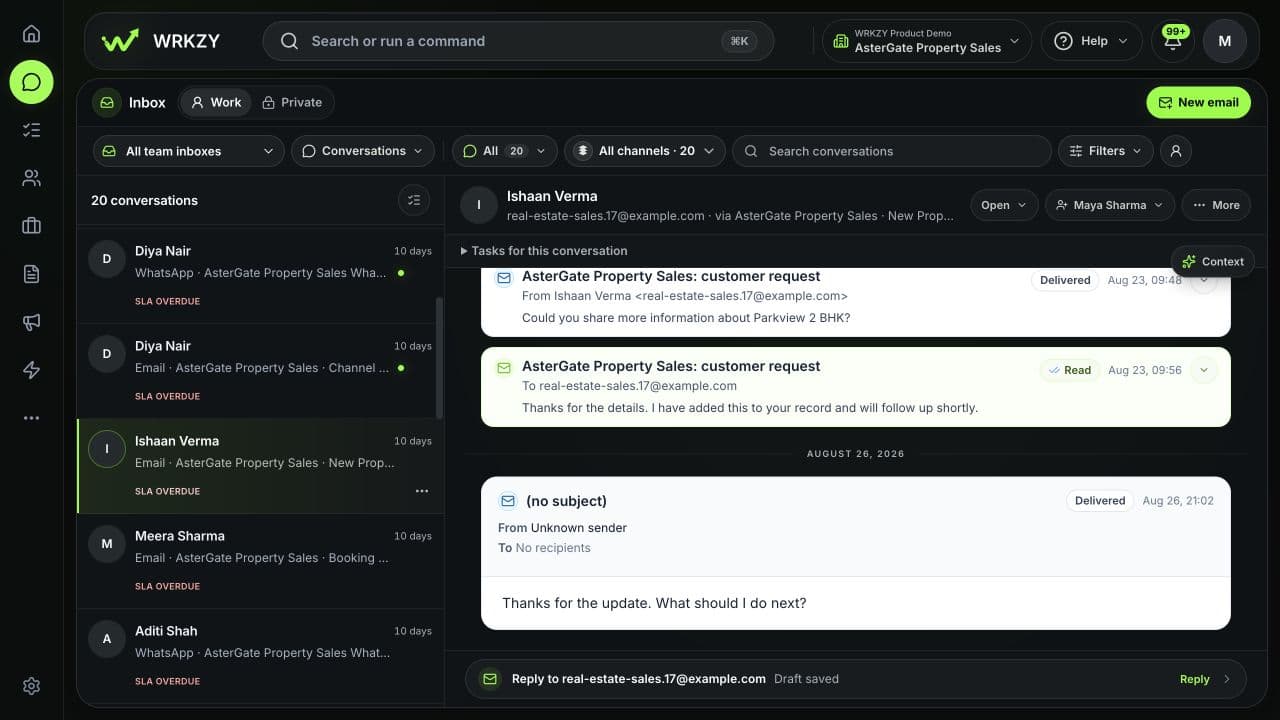The height and width of the screenshot is (720, 1280).
Task: Open Home from the sidebar
Action: point(31,33)
